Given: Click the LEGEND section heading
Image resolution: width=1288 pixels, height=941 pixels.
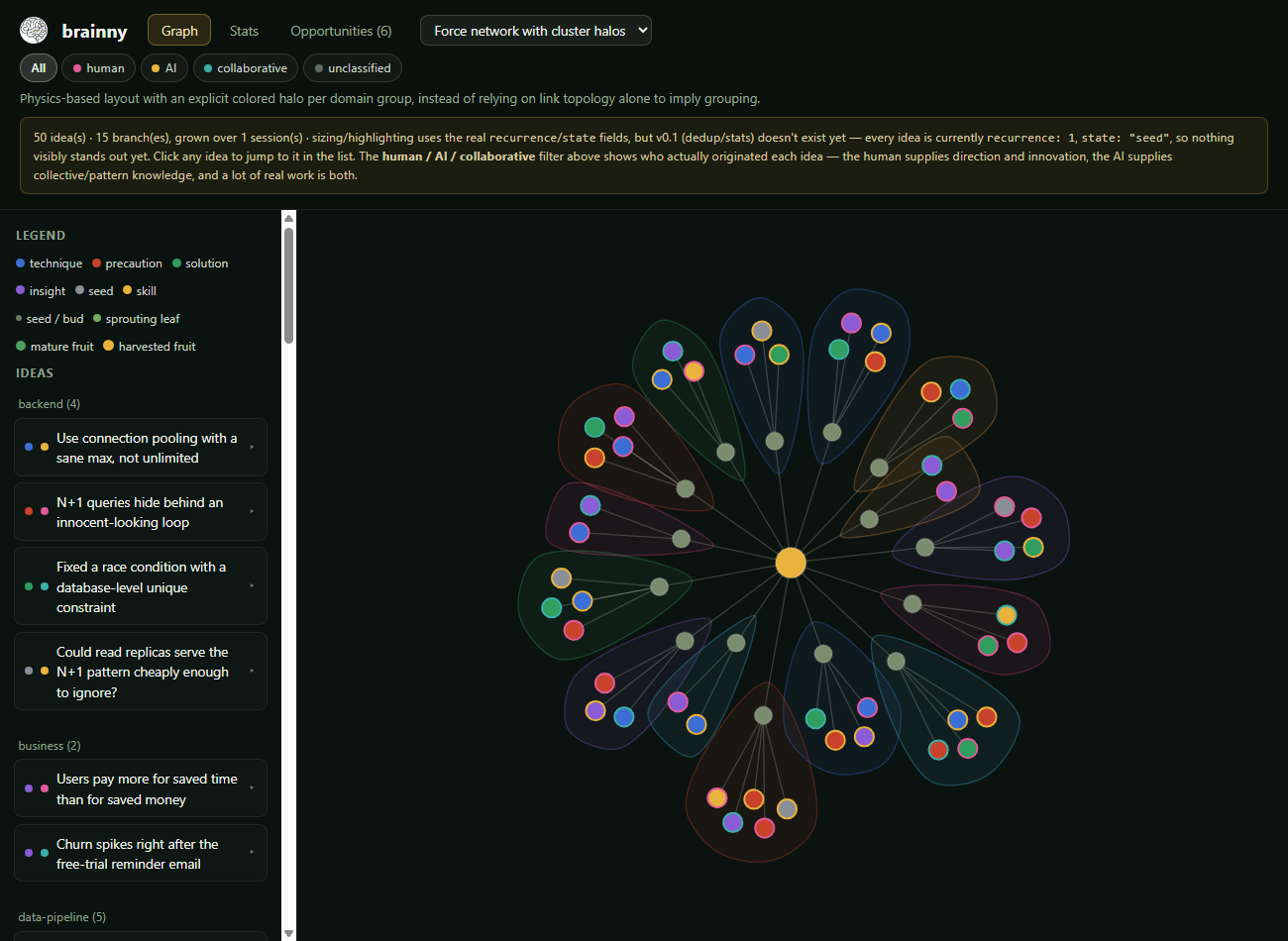Looking at the screenshot, I should (41, 236).
